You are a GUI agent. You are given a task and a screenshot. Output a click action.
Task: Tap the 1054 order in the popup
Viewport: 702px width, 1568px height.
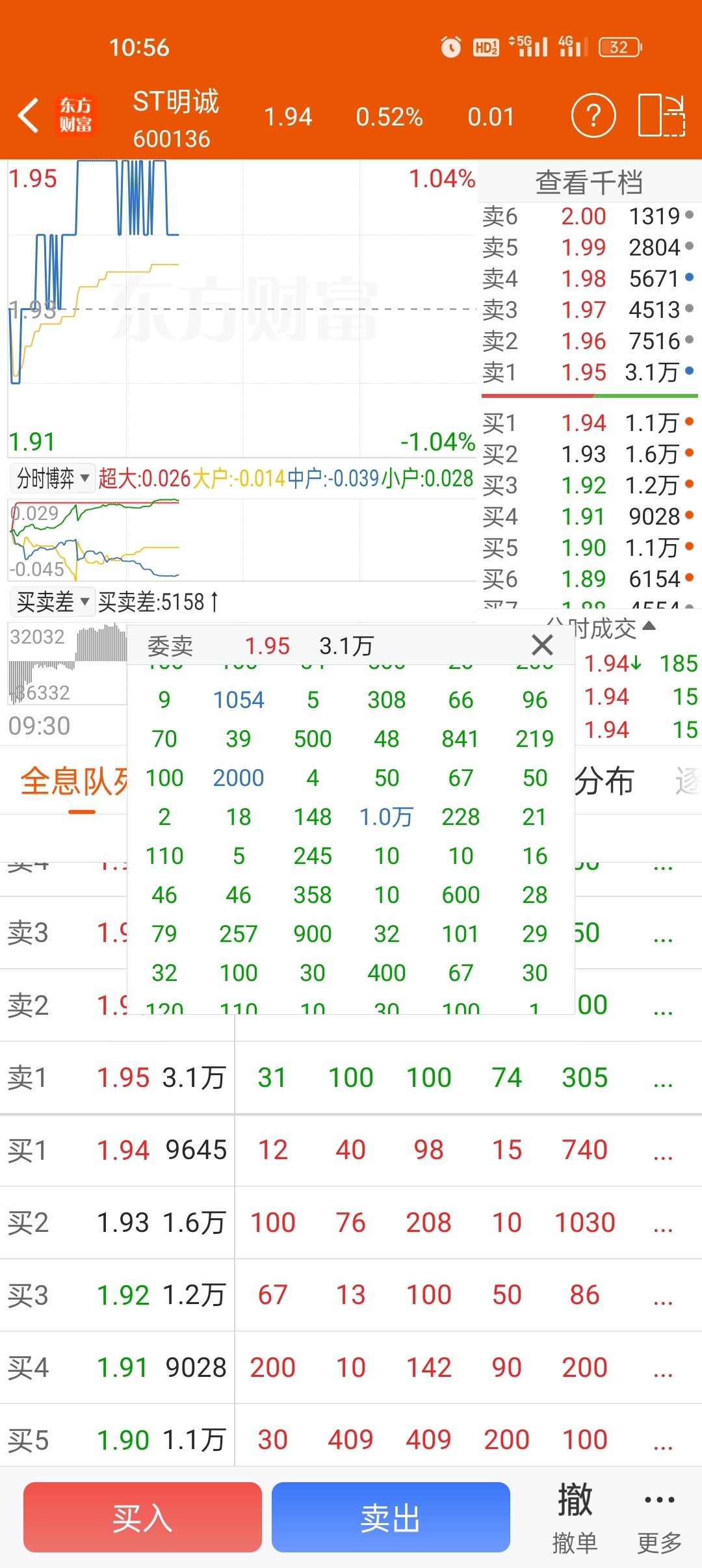[x=239, y=699]
